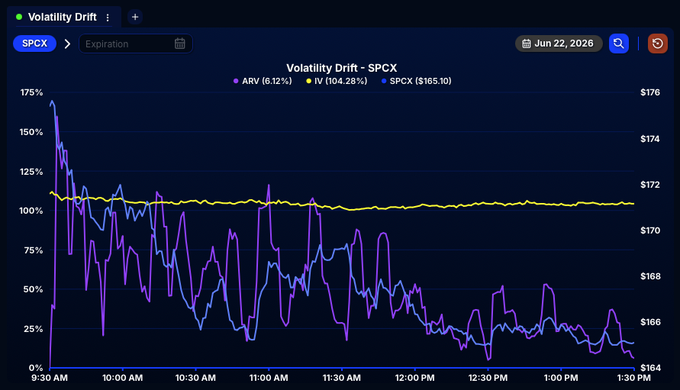Viewport: 680px width, 390px height.
Task: Click the 12:00 PM time axis label
Action: (415, 378)
